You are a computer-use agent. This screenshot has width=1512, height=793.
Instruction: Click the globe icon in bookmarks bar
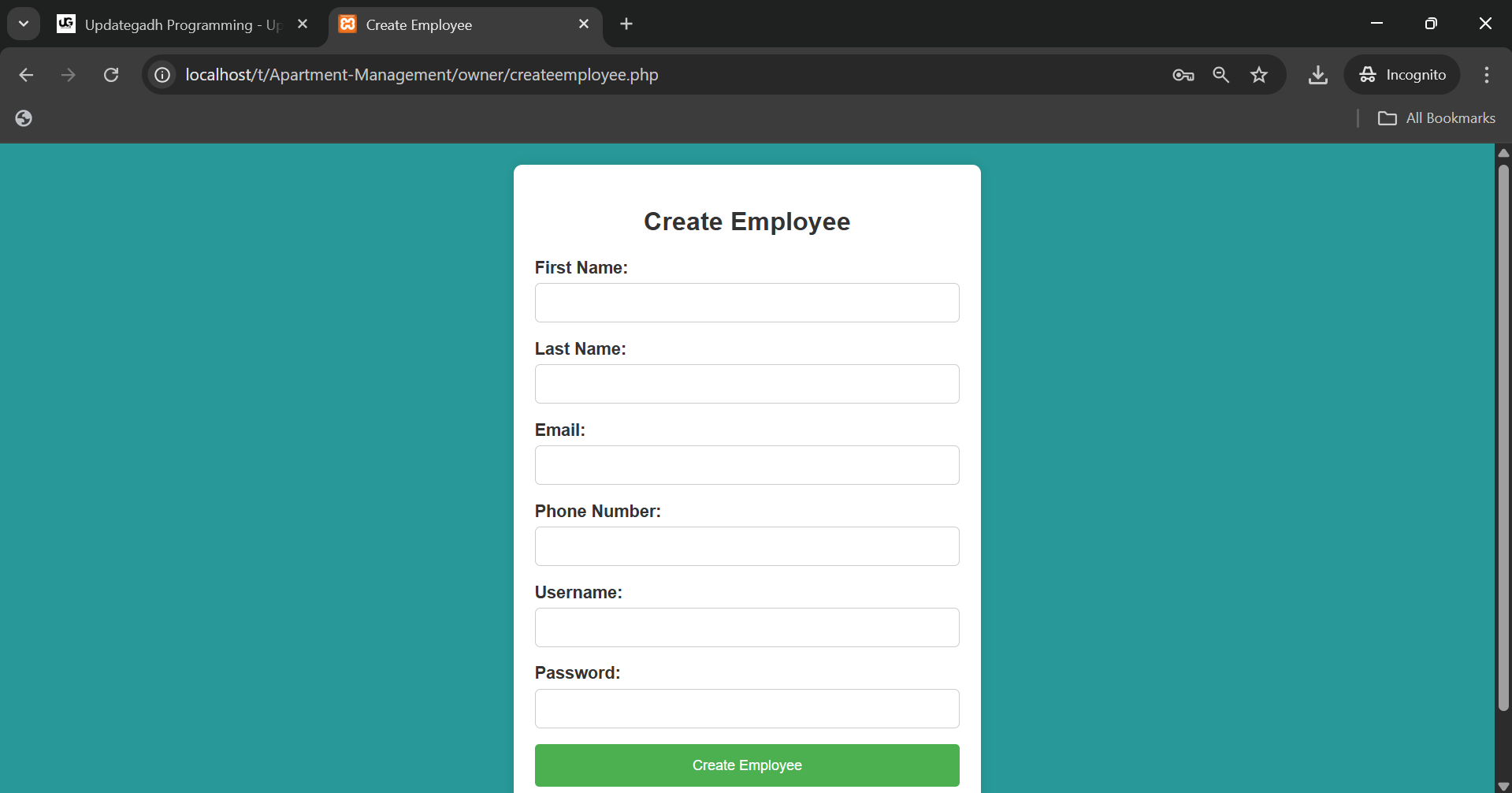pos(24,118)
